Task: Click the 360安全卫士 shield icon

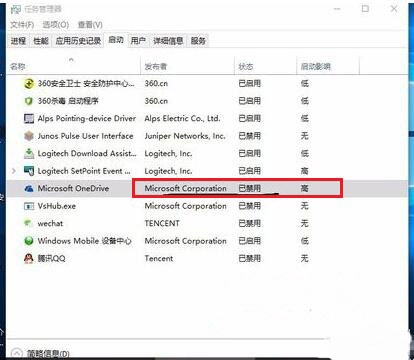Action: (29, 83)
